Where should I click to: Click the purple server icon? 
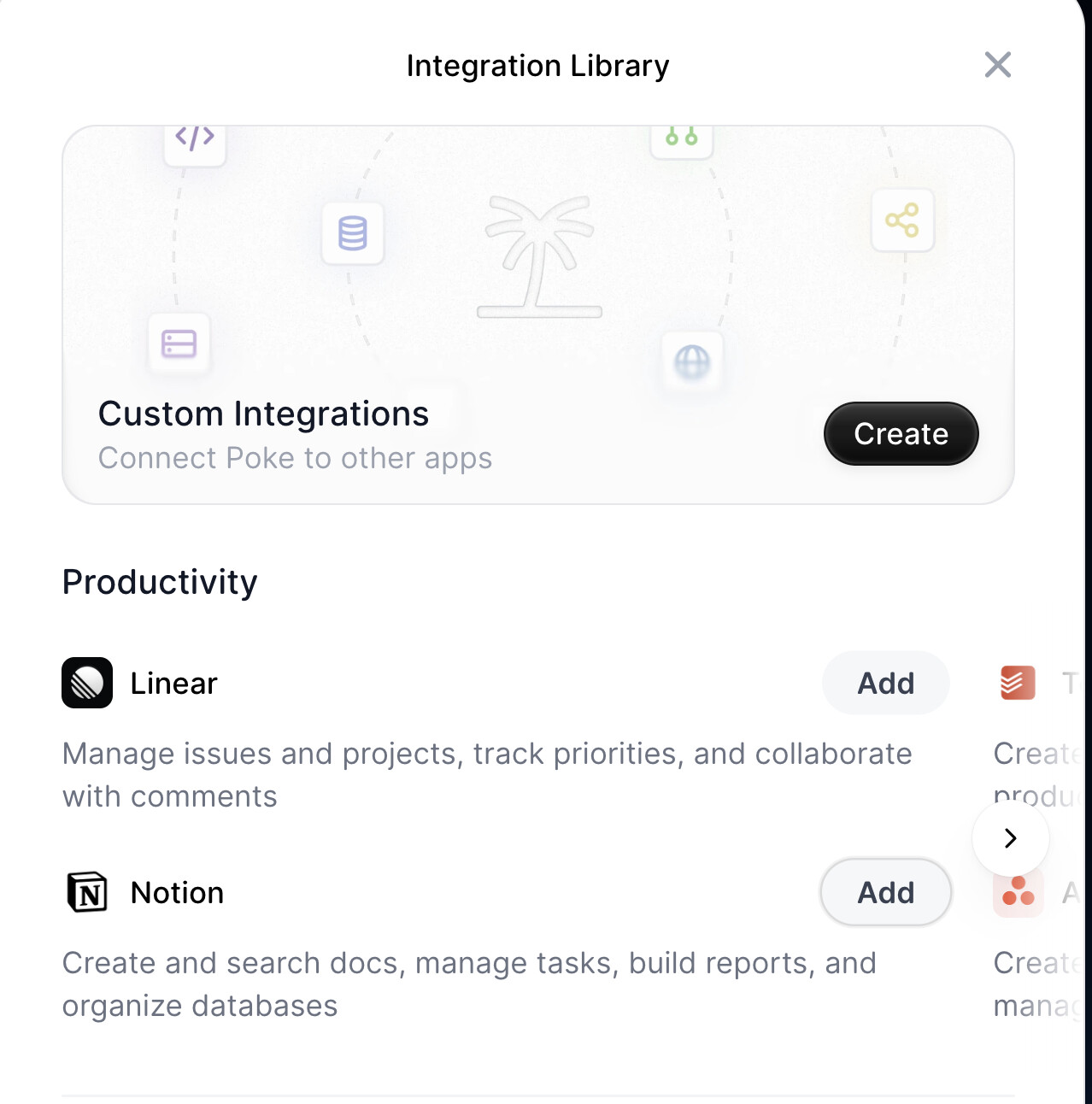[x=179, y=344]
